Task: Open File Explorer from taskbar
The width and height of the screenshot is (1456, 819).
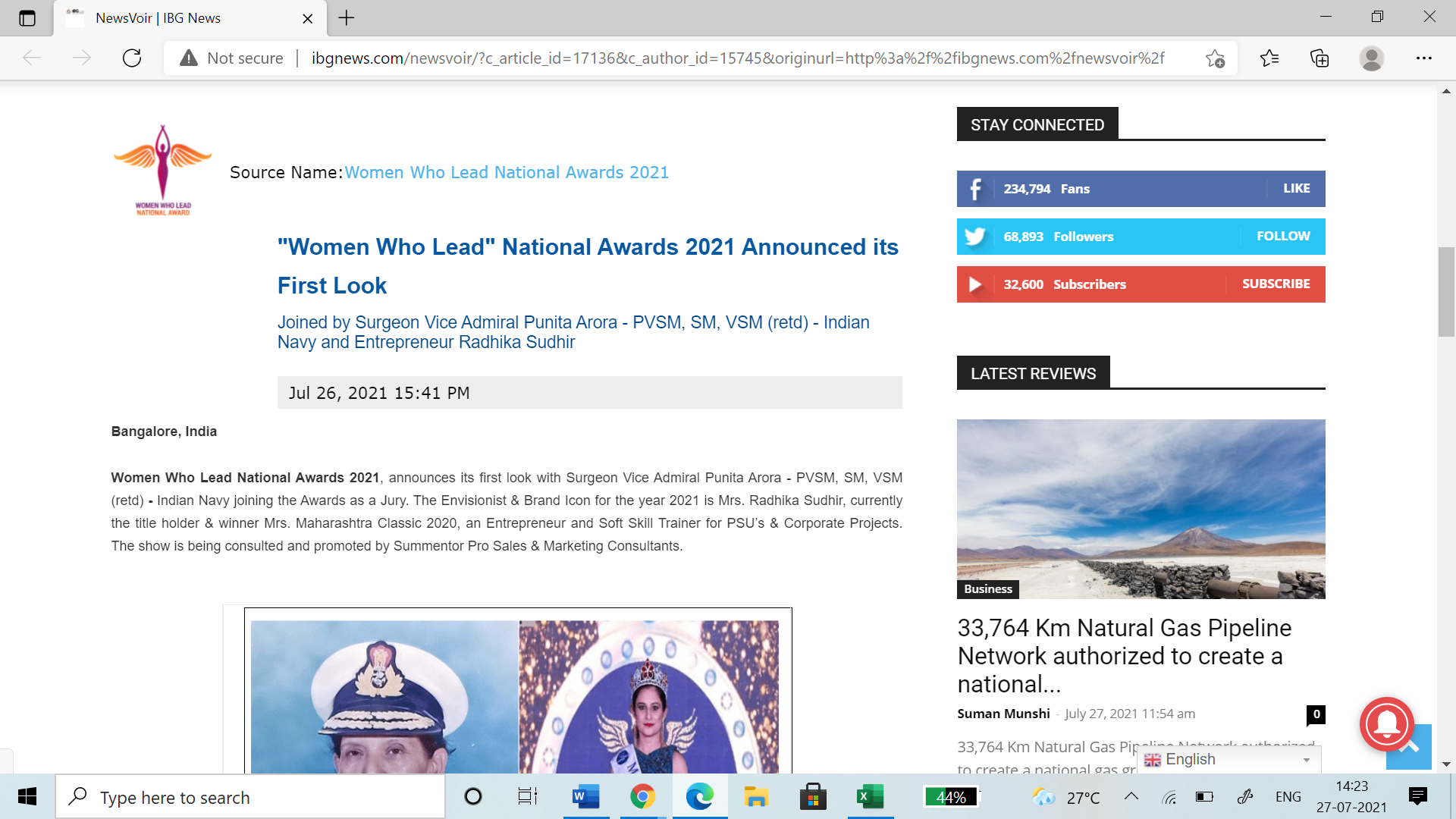Action: 756,797
